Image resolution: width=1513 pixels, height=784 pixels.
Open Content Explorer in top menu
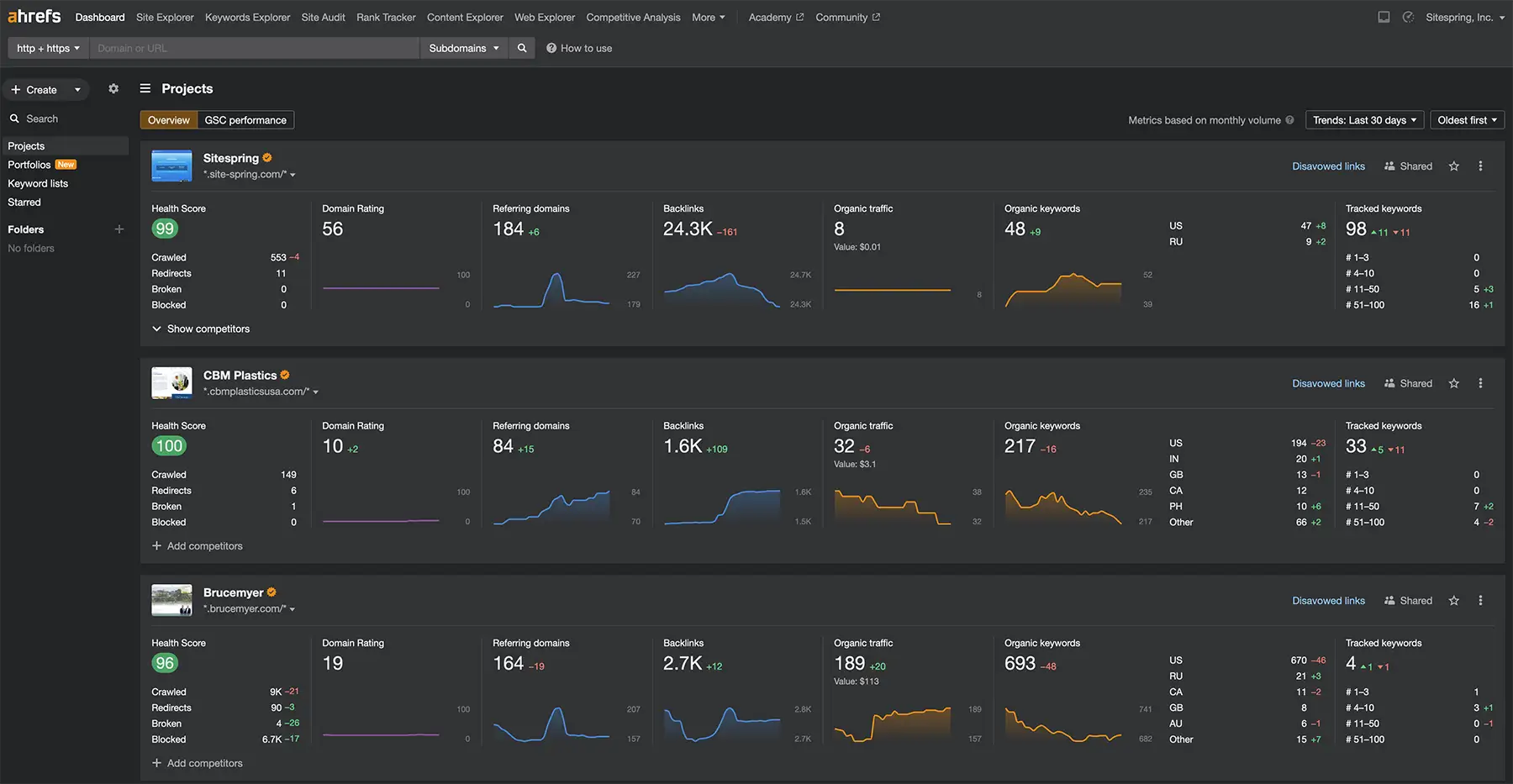tap(465, 17)
